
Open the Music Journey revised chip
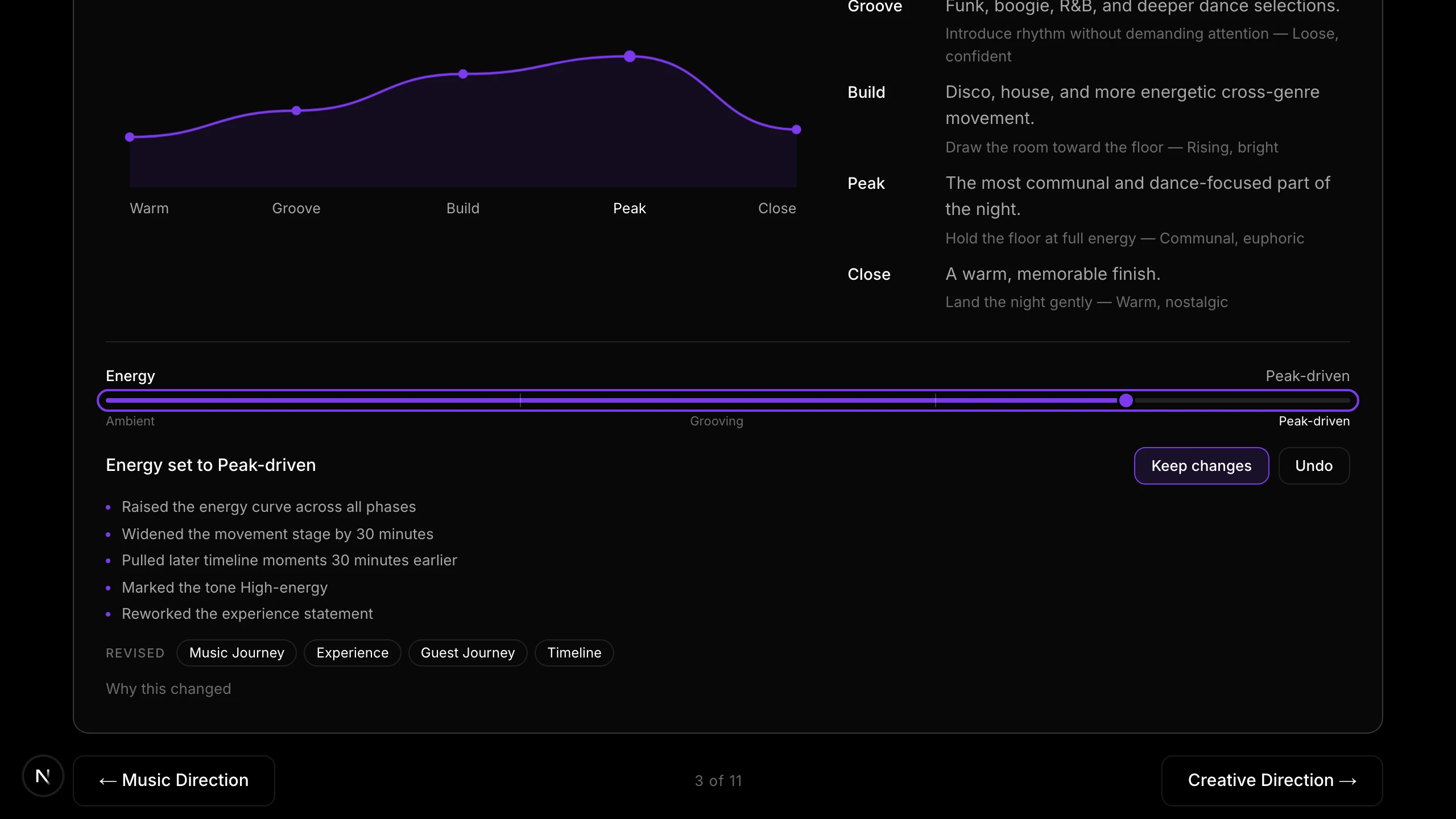(237, 653)
